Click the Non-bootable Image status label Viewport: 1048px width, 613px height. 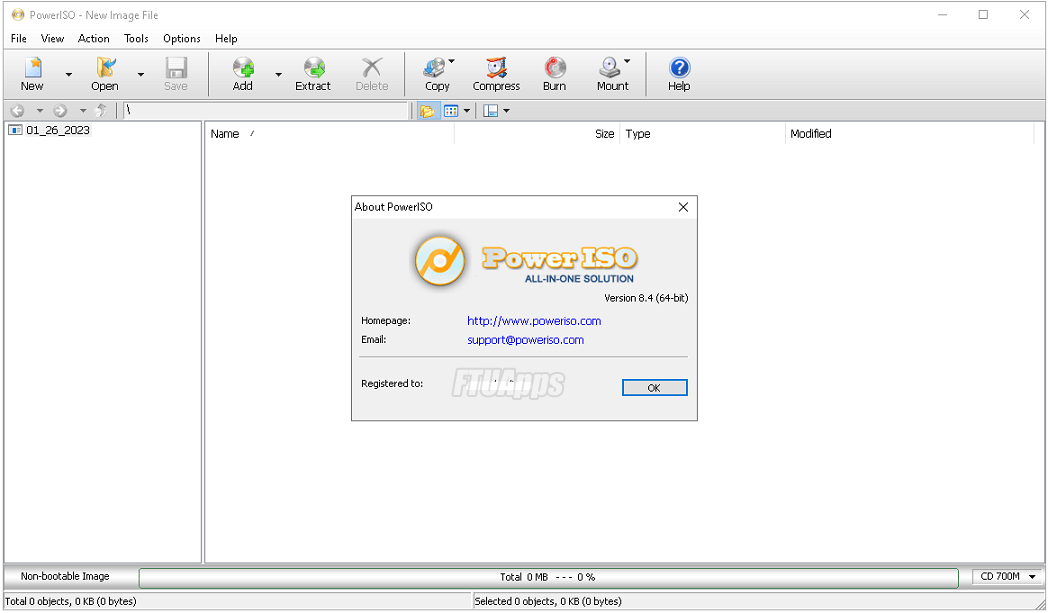tap(65, 576)
